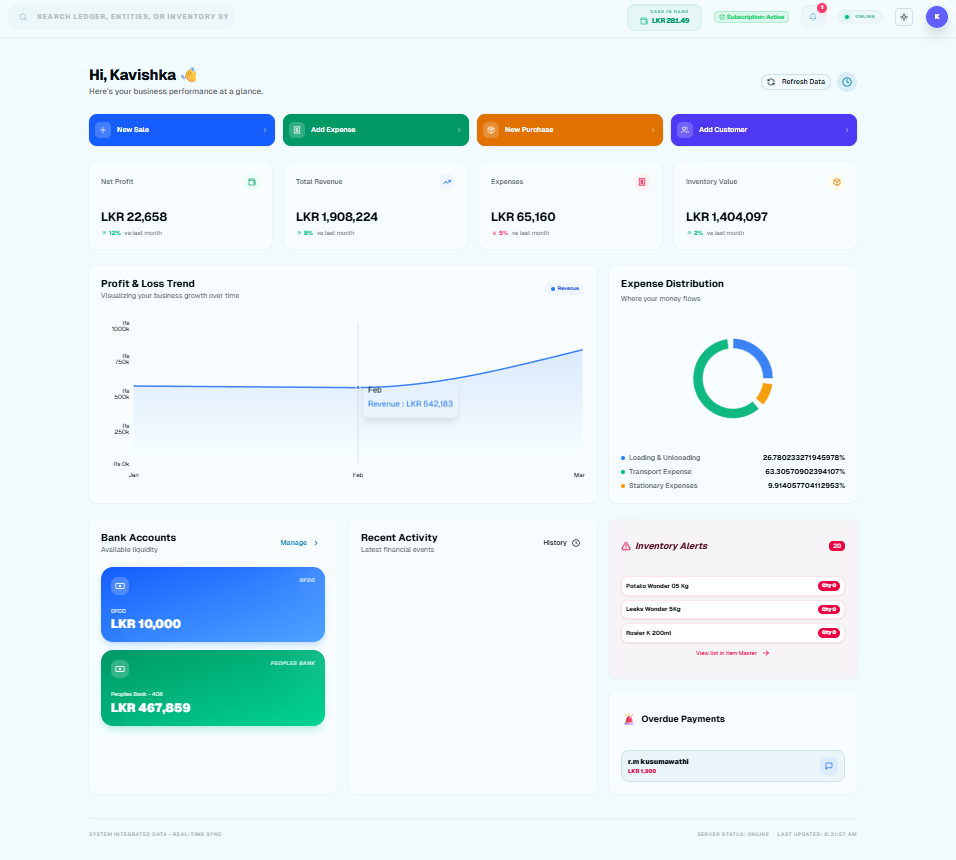The height and width of the screenshot is (860, 956).
Task: Click the card icon on Peoples Bank account
Action: [x=120, y=669]
